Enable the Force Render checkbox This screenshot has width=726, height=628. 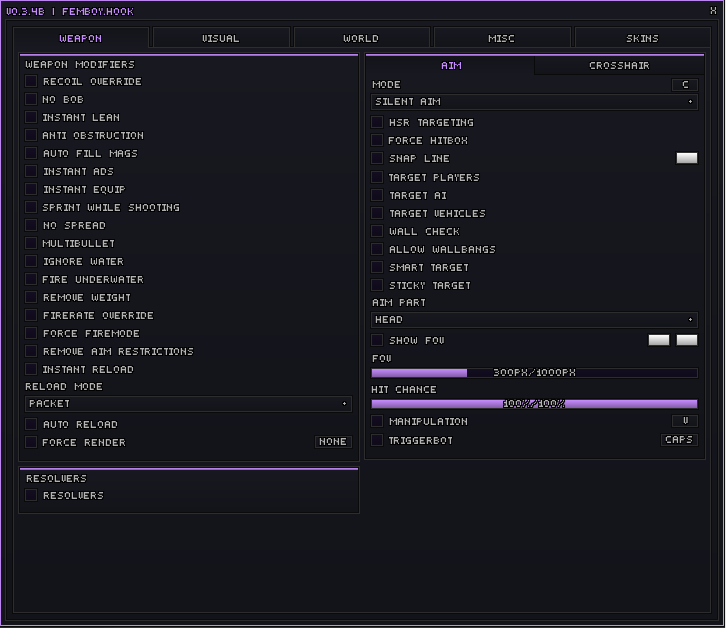coord(31,442)
